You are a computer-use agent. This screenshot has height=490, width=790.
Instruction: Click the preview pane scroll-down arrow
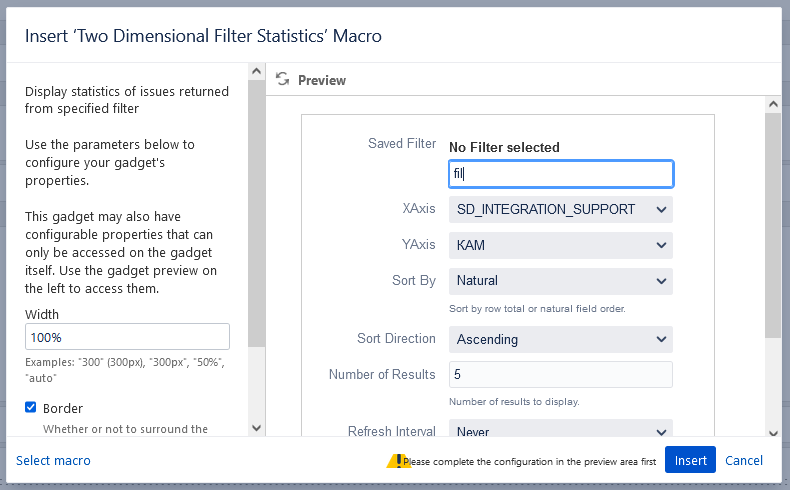773,433
